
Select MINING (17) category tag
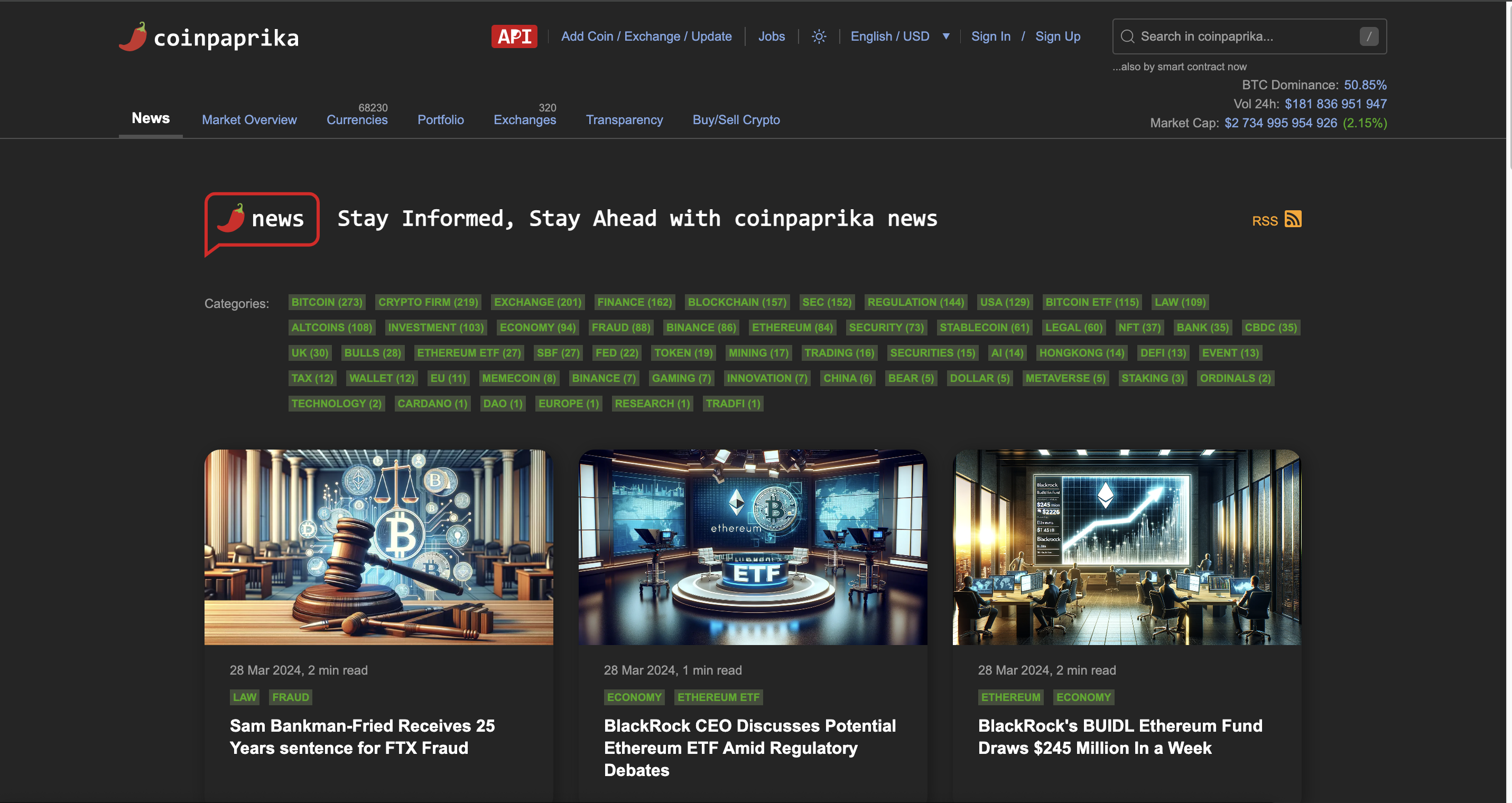tap(758, 352)
